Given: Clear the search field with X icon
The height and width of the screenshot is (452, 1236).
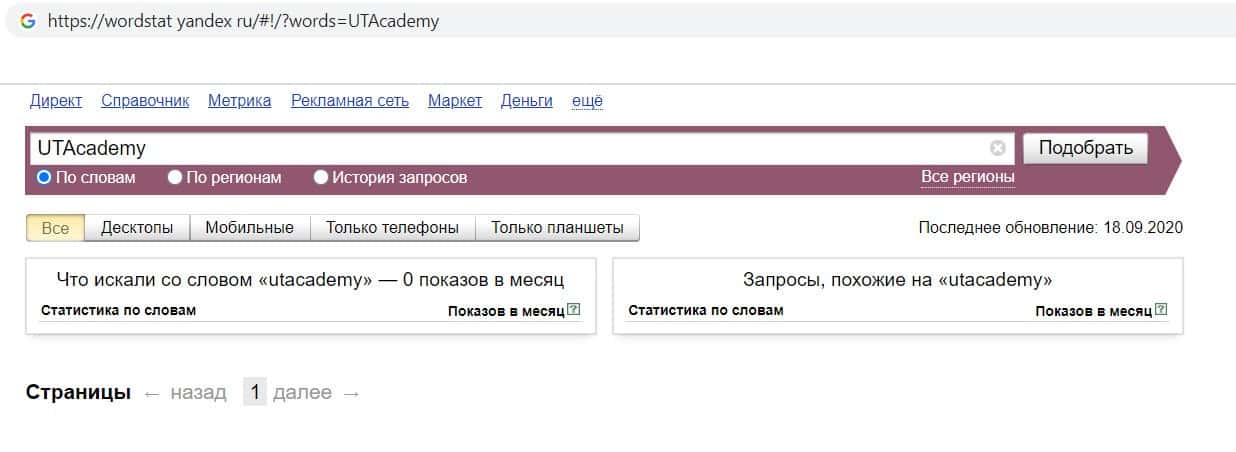Looking at the screenshot, I should 997,148.
